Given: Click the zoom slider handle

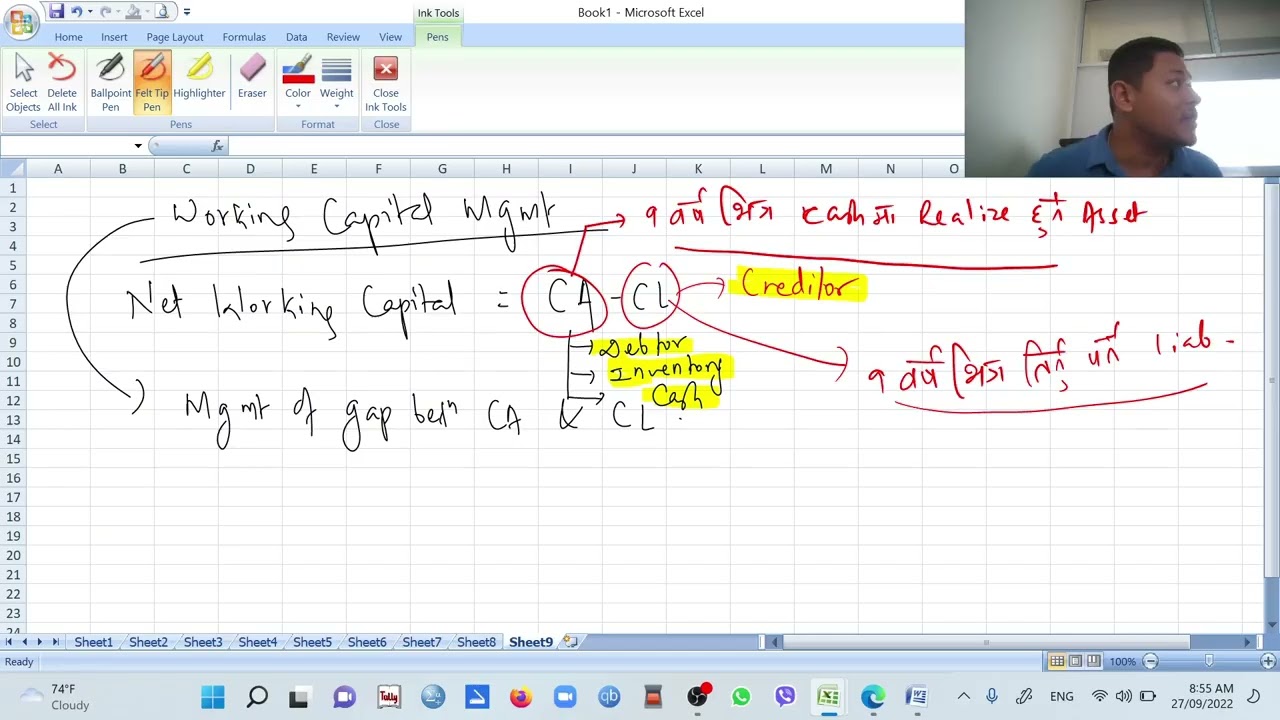Looking at the screenshot, I should pos(1209,661).
